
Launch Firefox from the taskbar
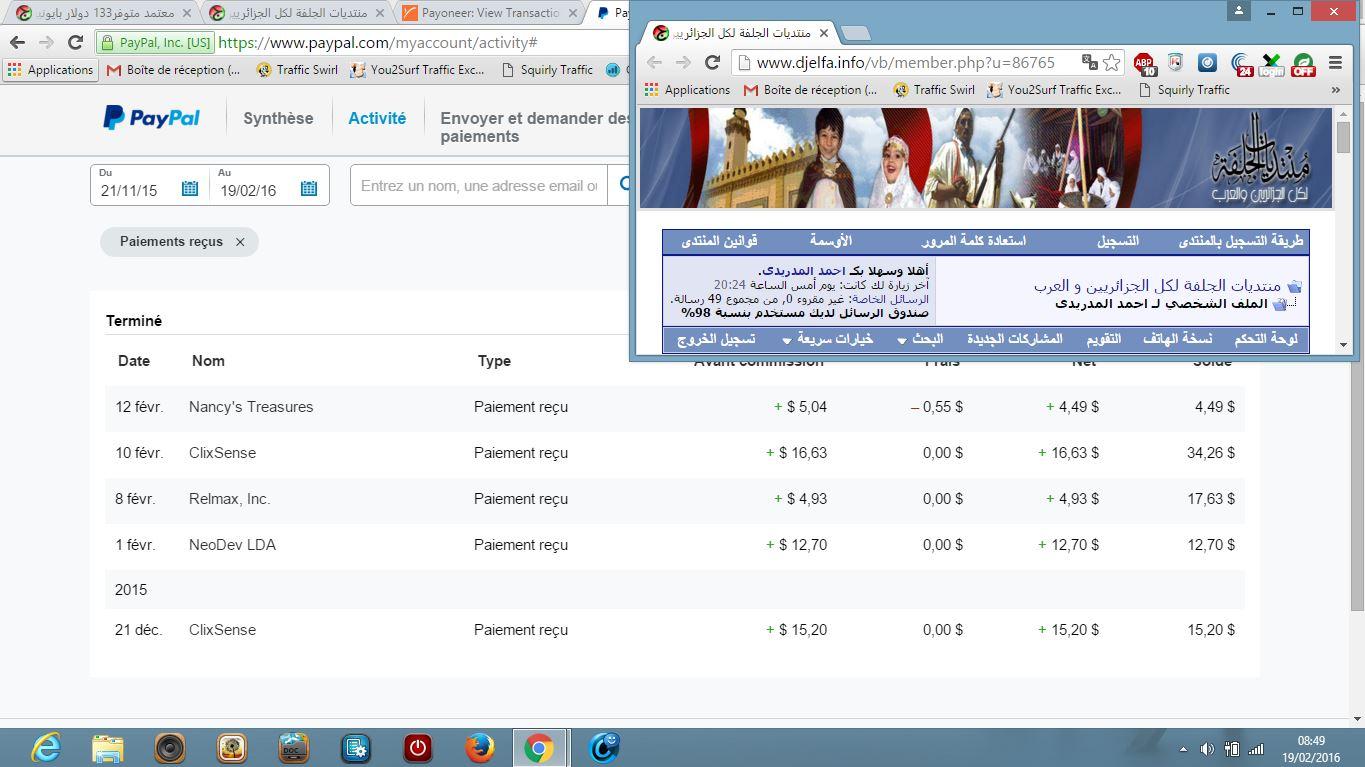point(480,747)
